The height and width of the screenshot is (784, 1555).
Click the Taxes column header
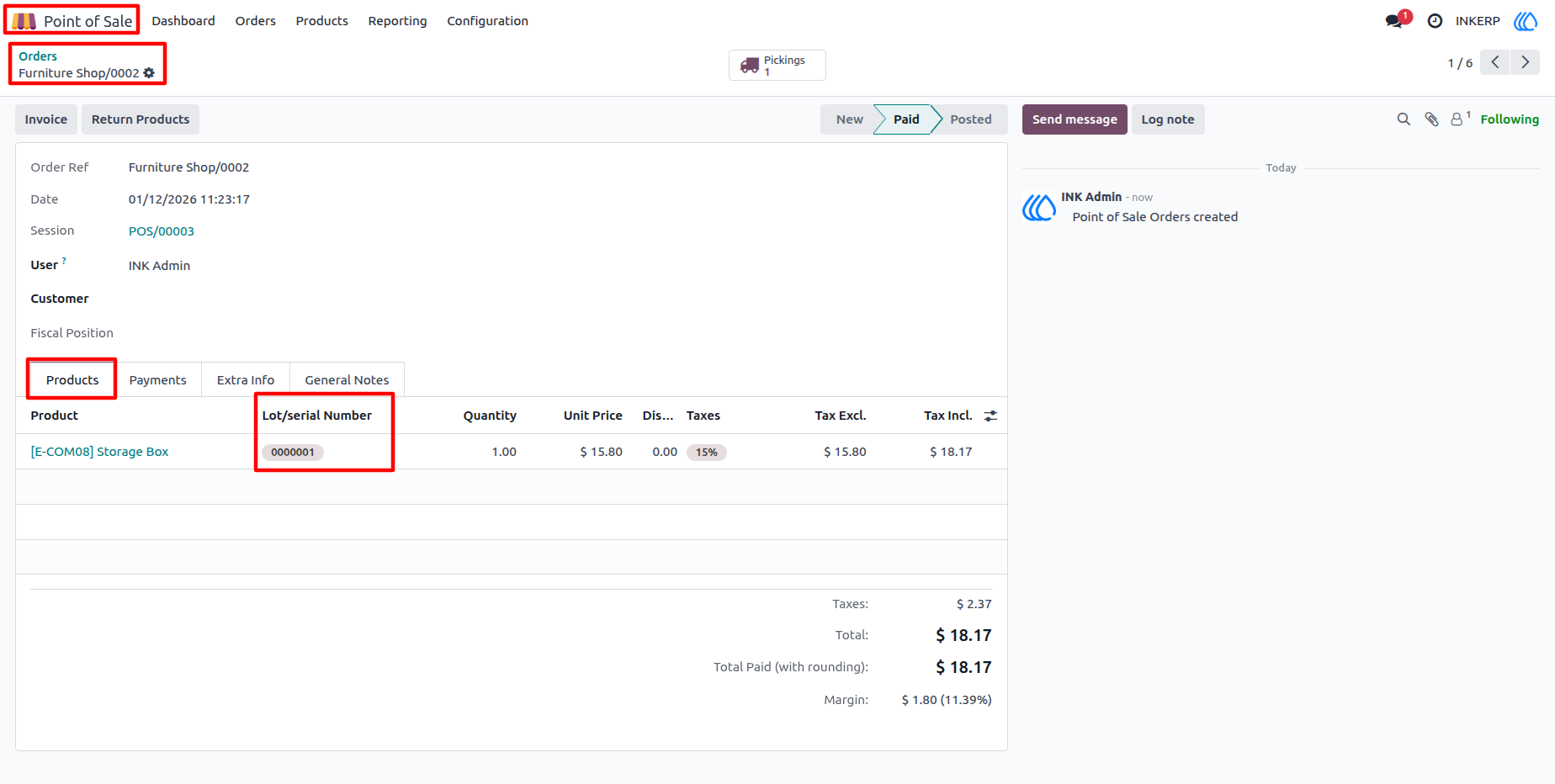(x=703, y=416)
